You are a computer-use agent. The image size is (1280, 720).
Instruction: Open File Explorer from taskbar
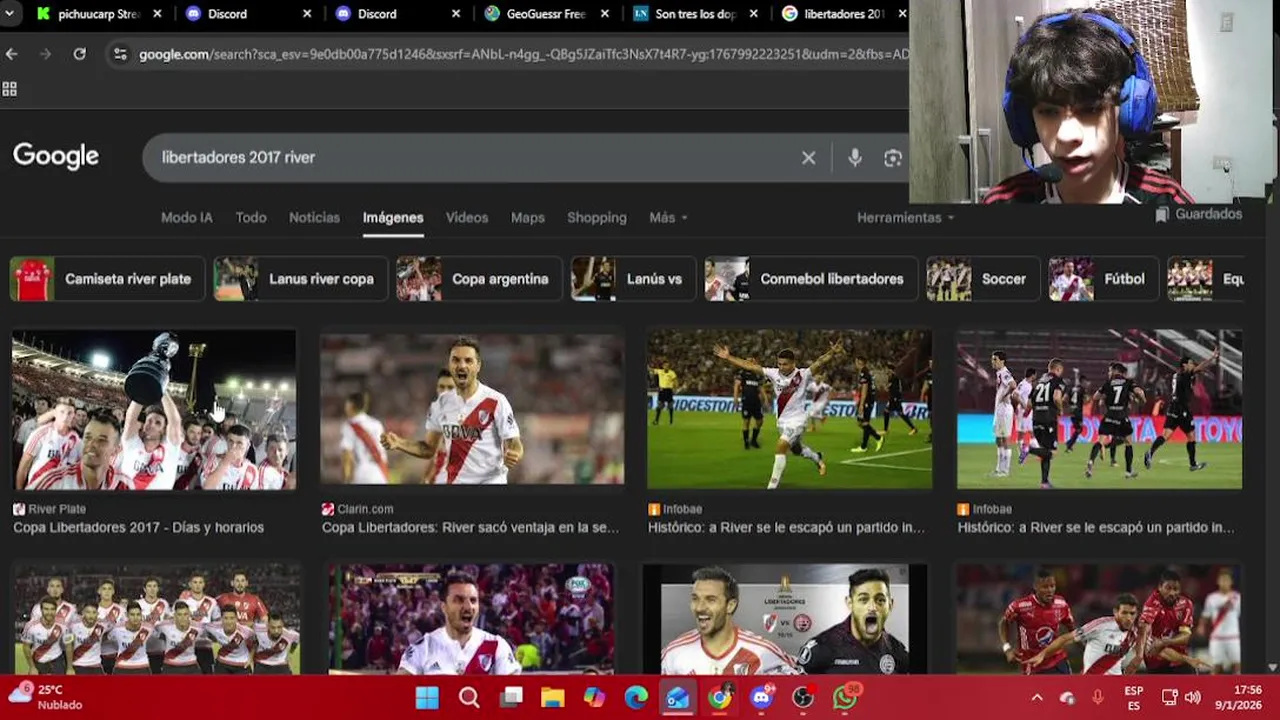click(x=552, y=697)
